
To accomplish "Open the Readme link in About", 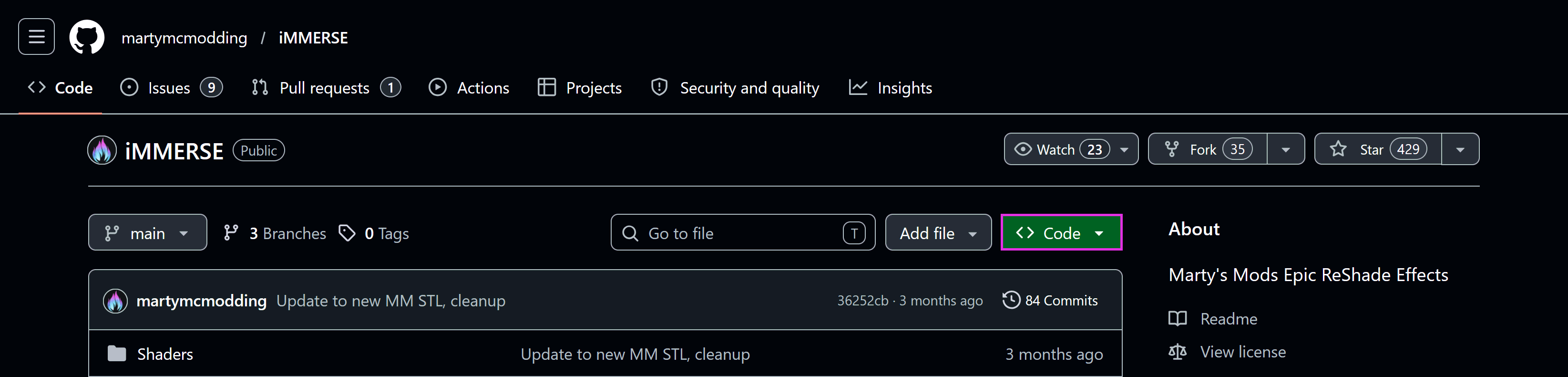I will 1213,319.
